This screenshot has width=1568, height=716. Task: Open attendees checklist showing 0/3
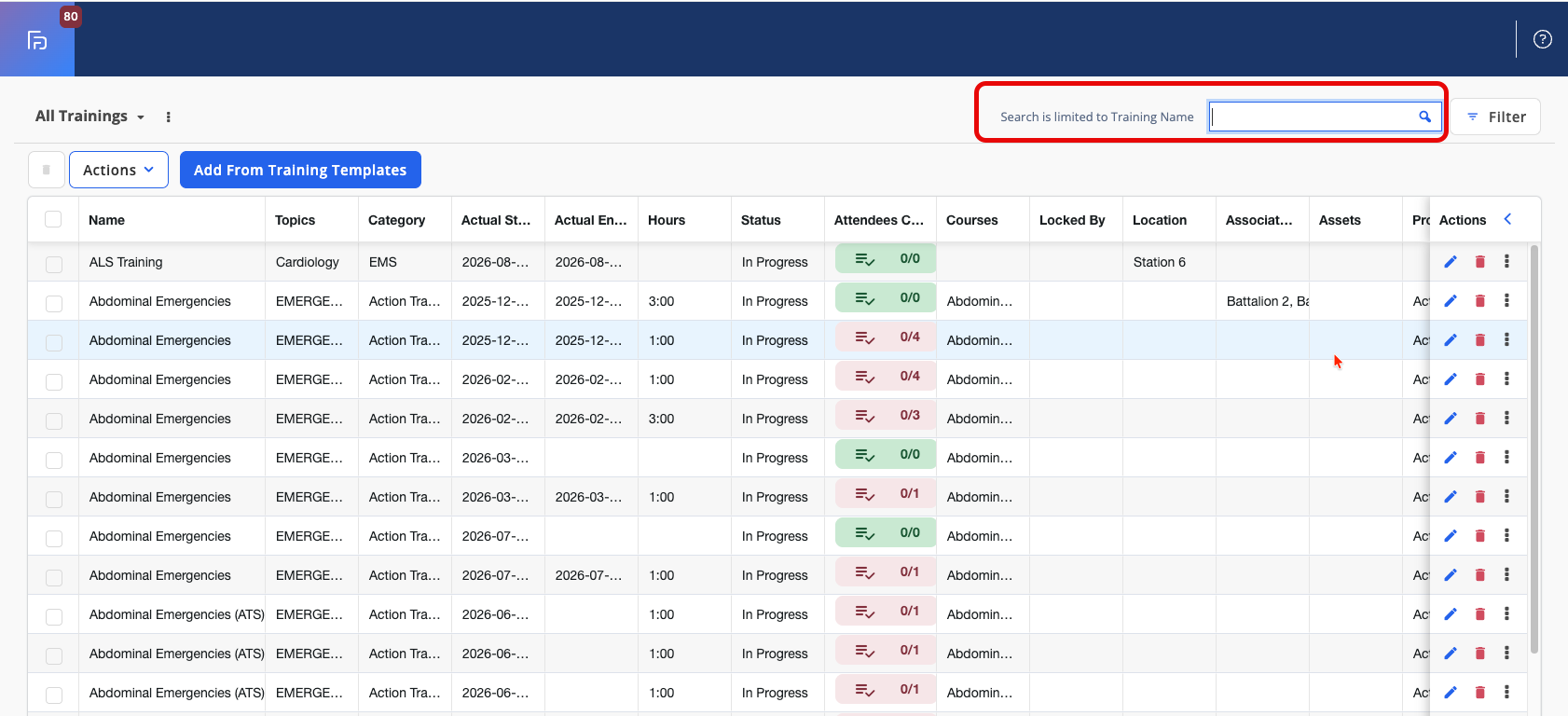(886, 415)
